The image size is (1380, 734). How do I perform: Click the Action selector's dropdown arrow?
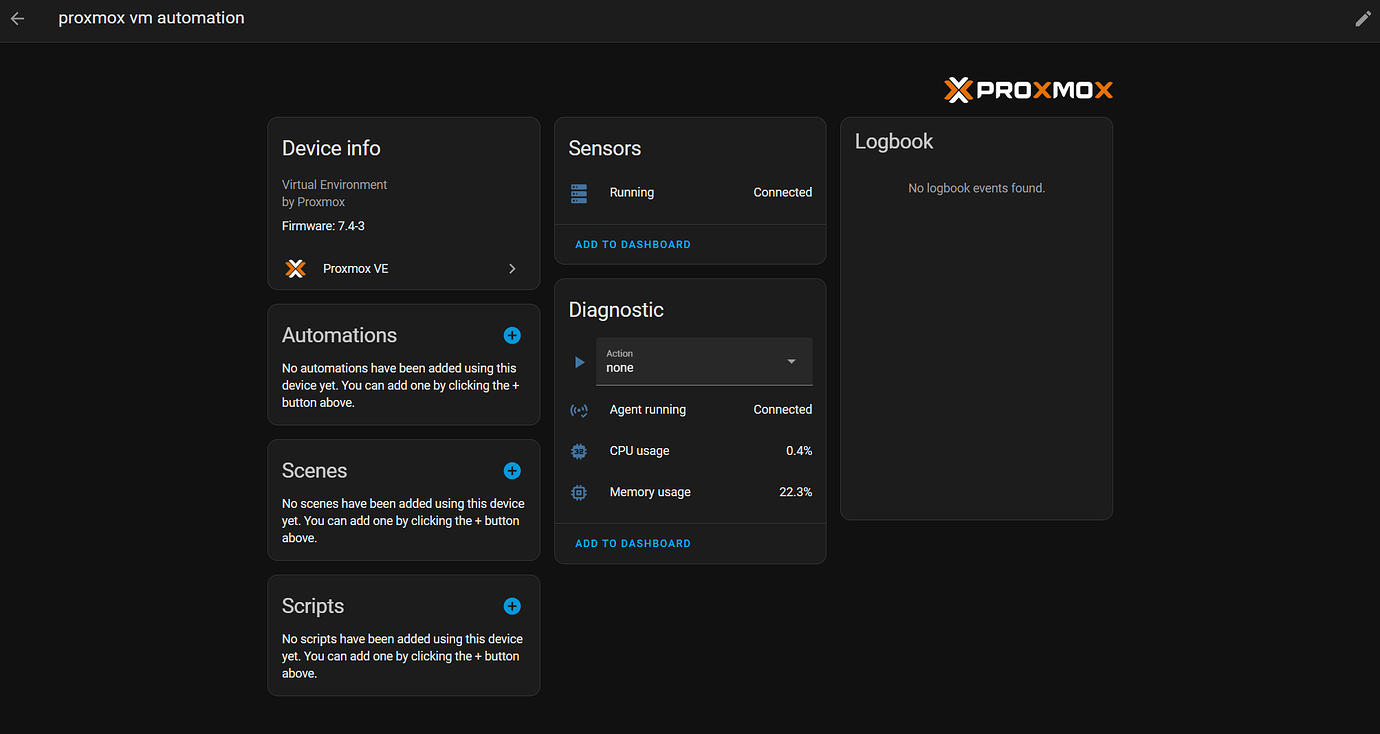789,362
